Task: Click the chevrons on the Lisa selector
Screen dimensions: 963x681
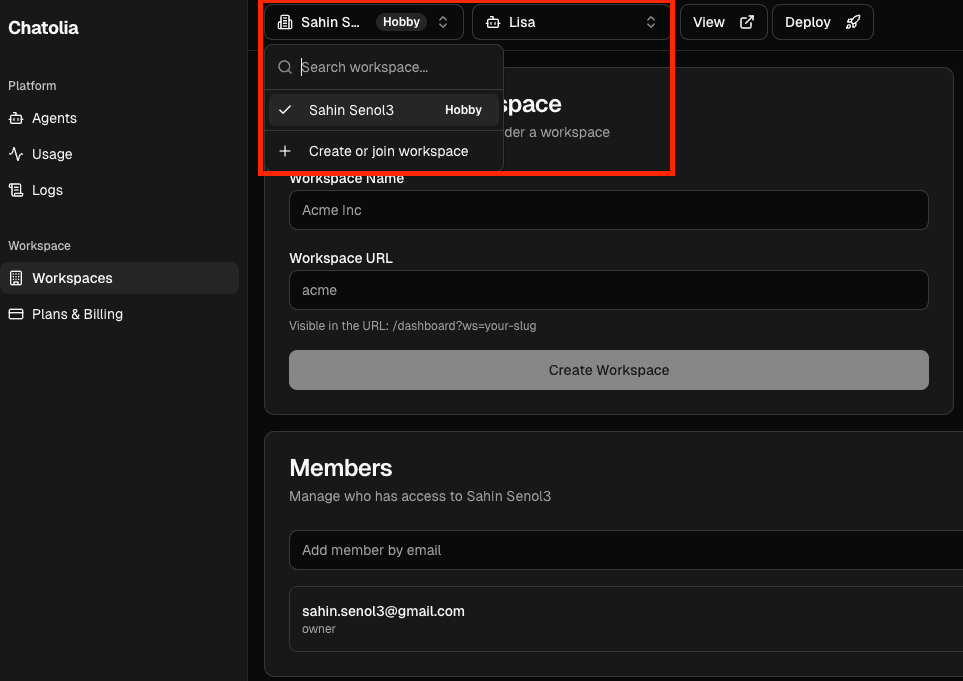Action: (x=651, y=22)
